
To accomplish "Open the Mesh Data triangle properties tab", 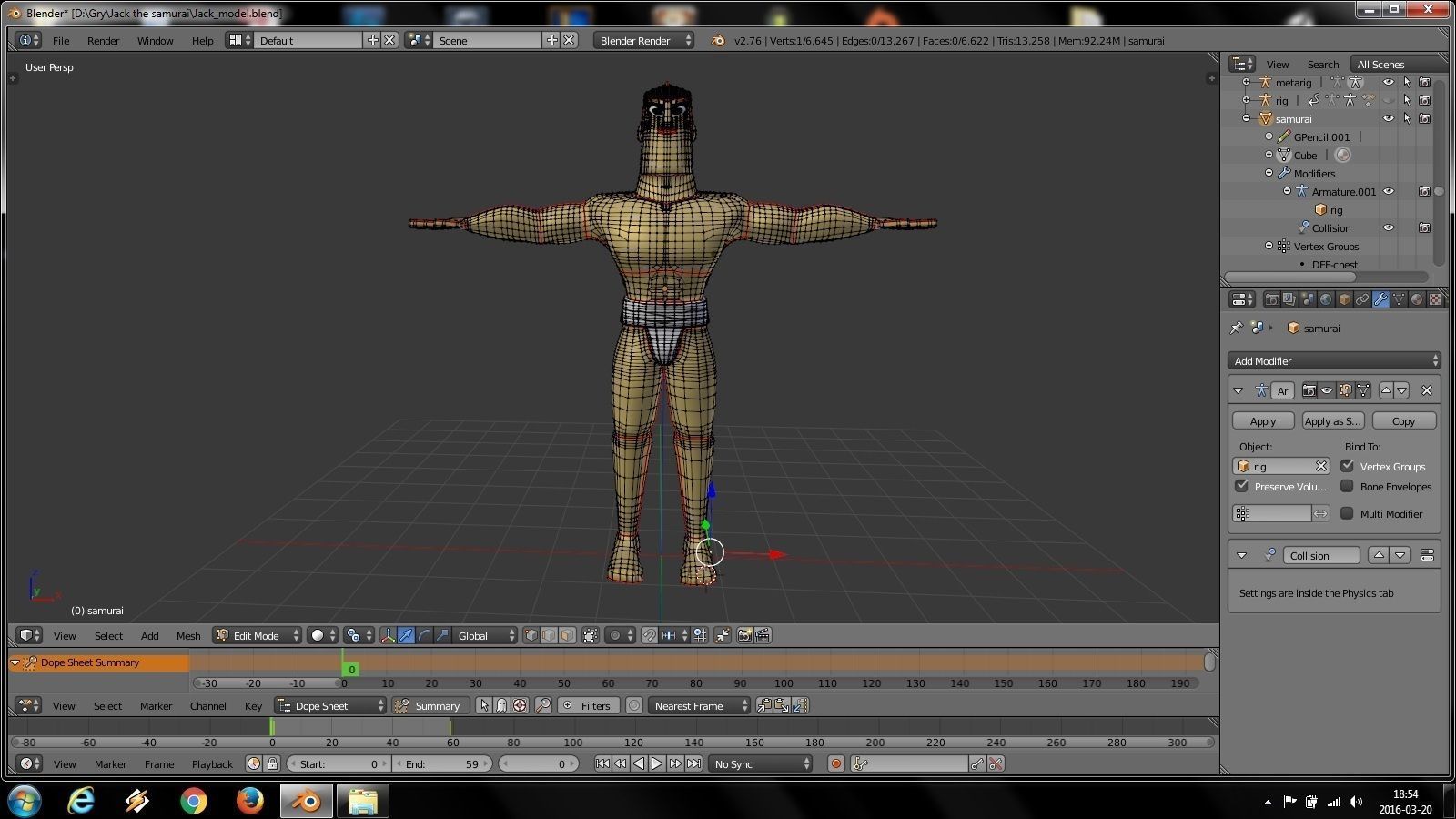I will [x=1399, y=299].
